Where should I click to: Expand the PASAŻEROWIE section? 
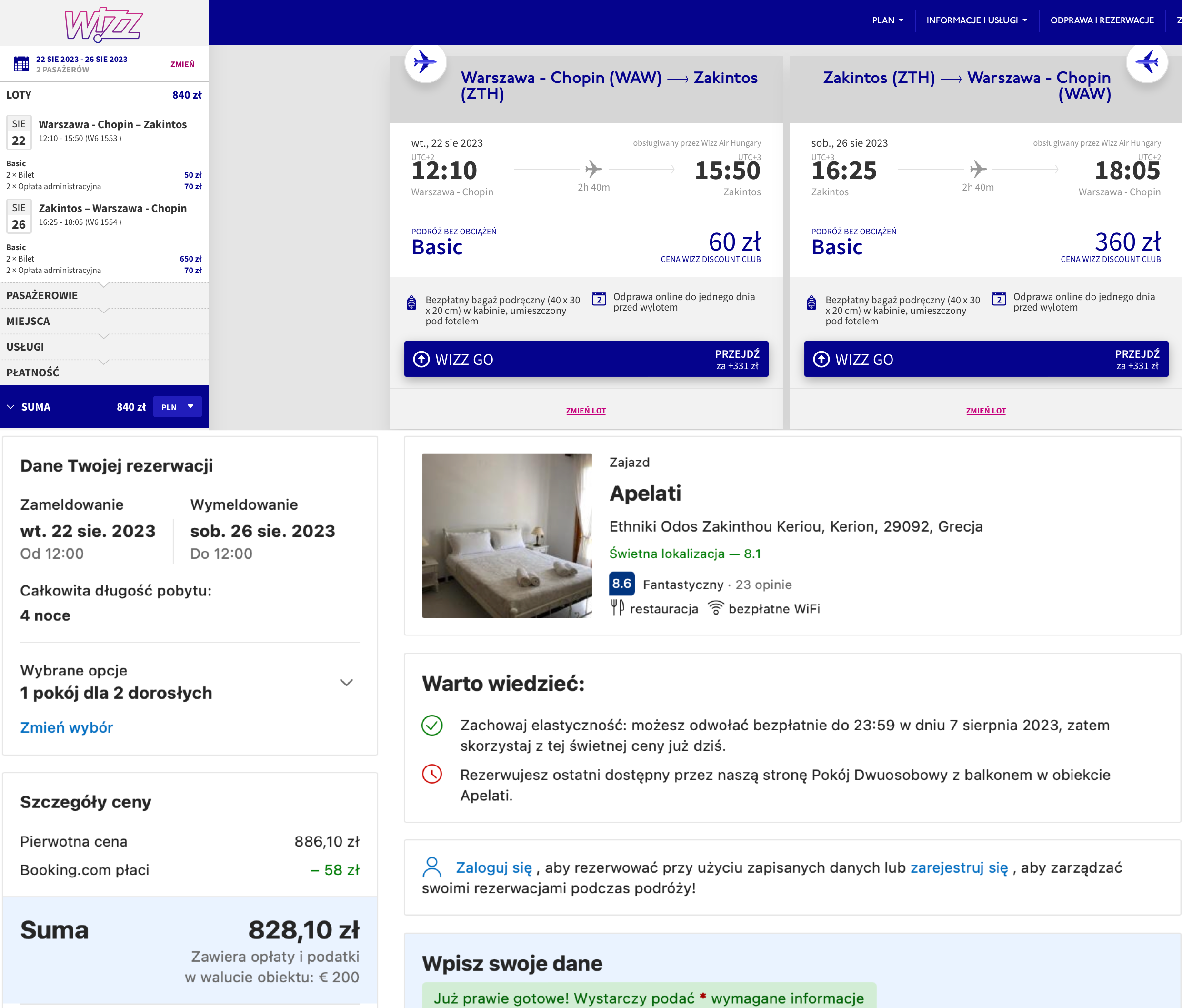coord(104,295)
